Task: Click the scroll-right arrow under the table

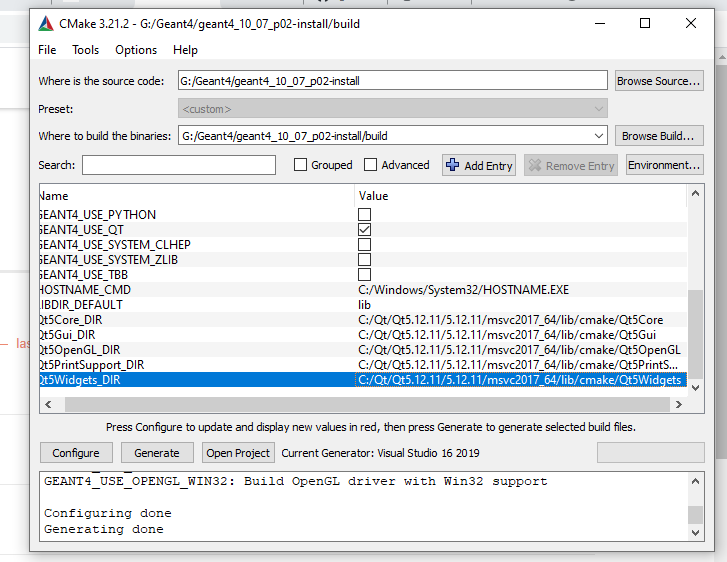Action: click(x=679, y=404)
